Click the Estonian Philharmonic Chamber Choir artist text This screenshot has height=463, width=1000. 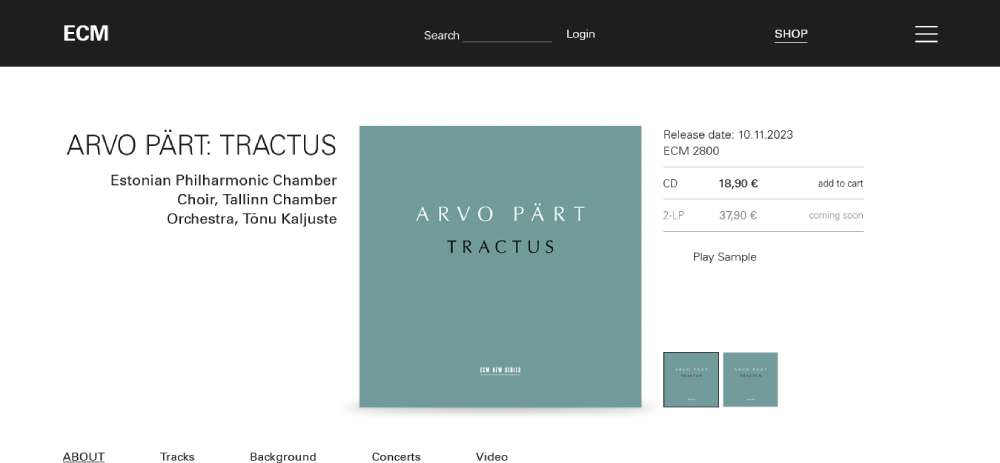coord(223,200)
